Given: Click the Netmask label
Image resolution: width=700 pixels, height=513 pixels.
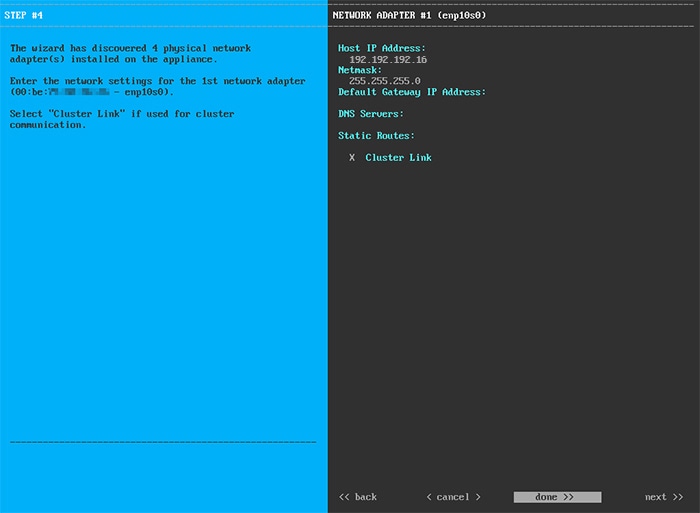Looking at the screenshot, I should click(x=360, y=70).
